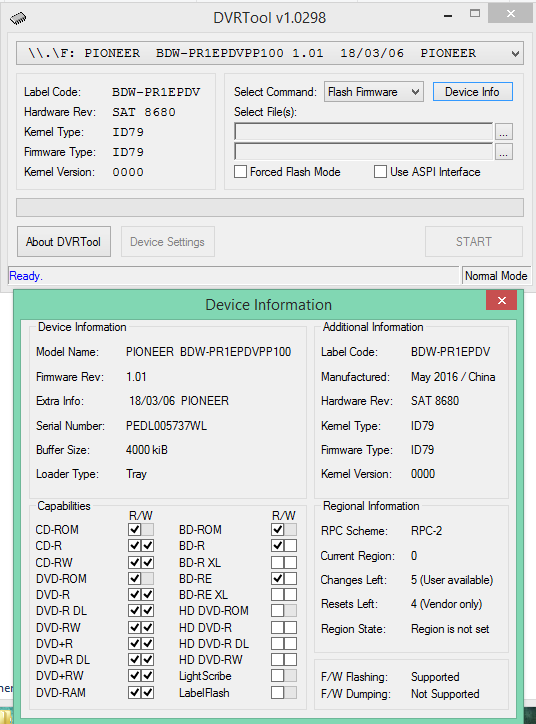This screenshot has width=536, height=724.
Task: Click the Device Info button
Action: point(473,92)
